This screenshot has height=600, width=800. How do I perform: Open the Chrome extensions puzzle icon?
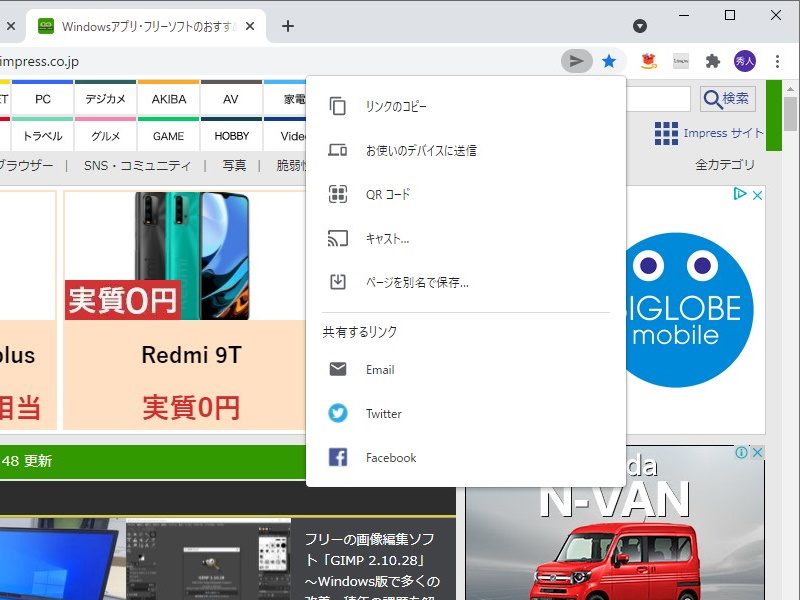(713, 61)
